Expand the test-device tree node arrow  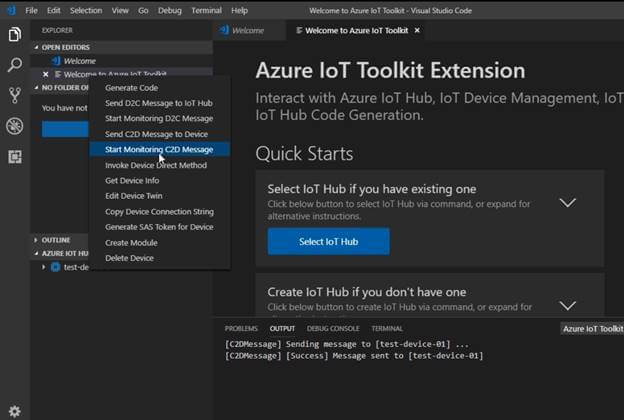point(43,267)
